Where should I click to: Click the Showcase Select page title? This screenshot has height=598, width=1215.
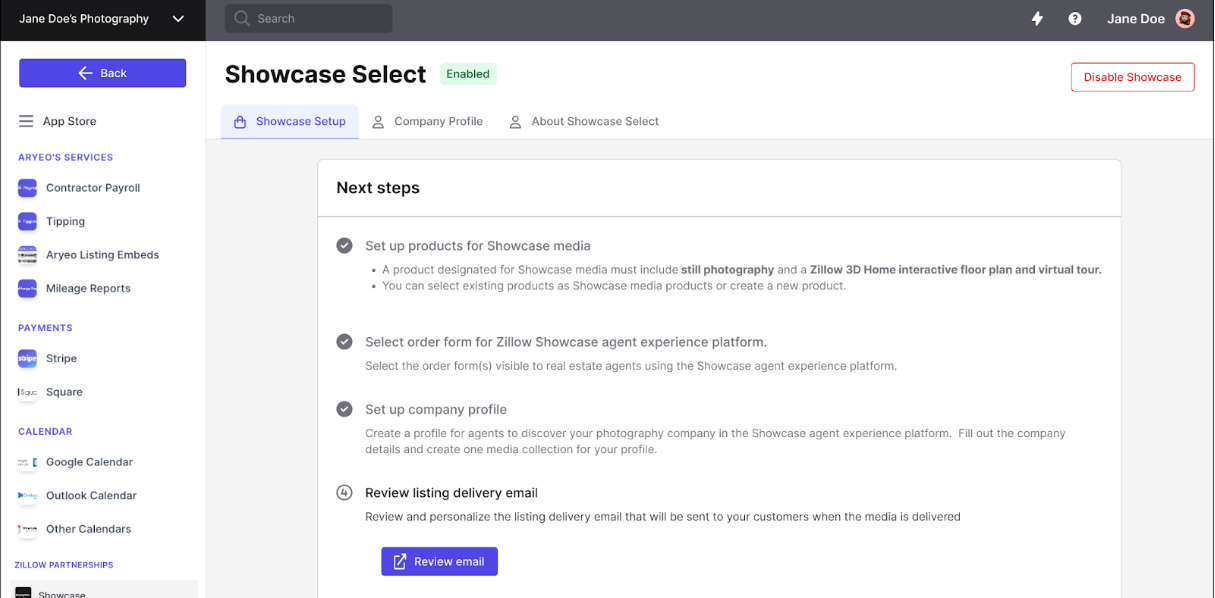point(325,74)
